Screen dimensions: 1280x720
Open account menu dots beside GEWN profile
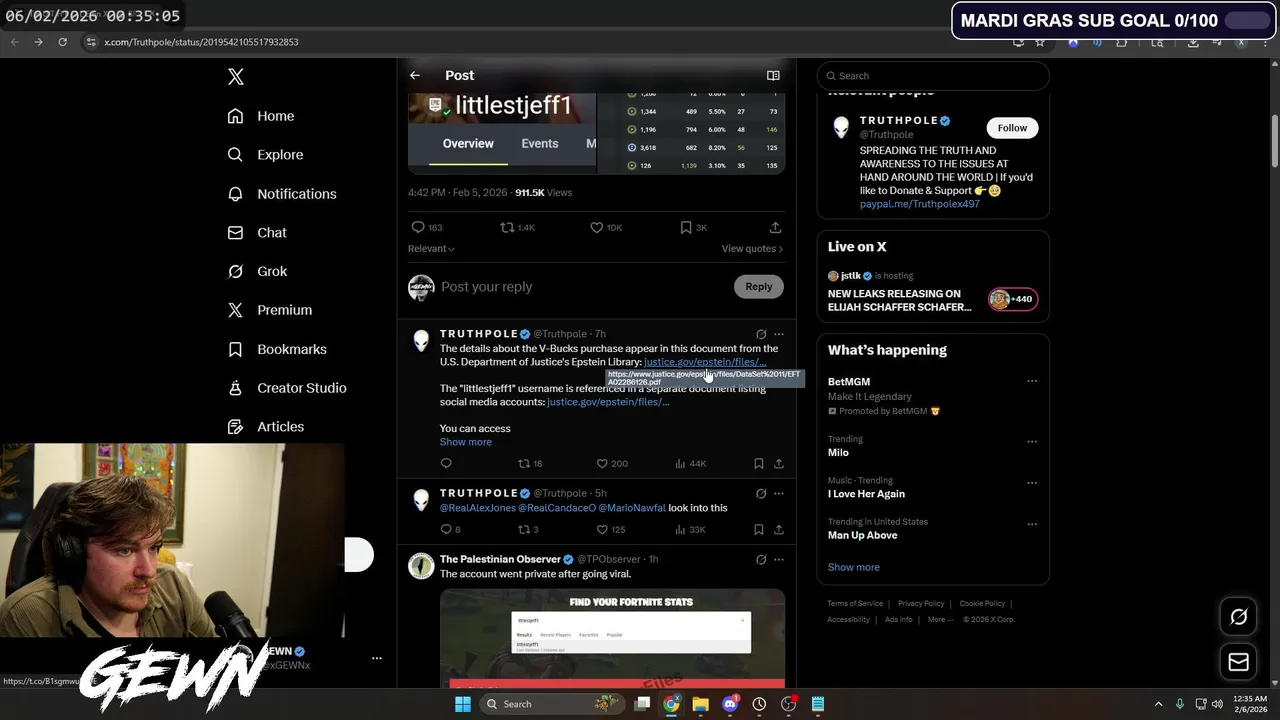(x=377, y=658)
